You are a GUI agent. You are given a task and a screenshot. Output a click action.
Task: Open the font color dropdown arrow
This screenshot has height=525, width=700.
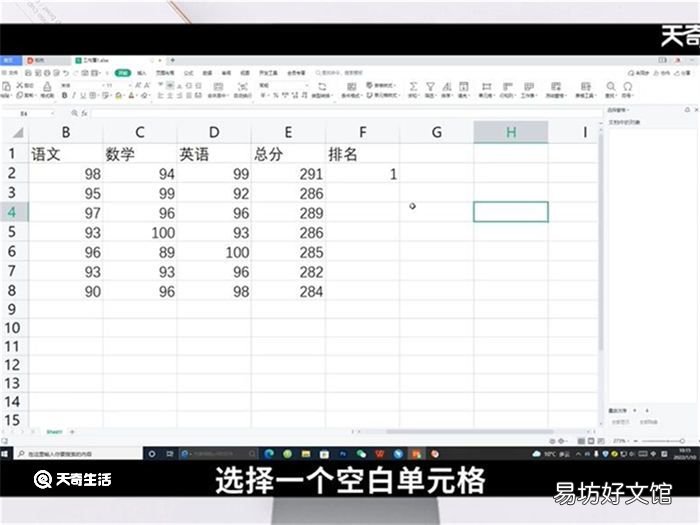coord(137,96)
